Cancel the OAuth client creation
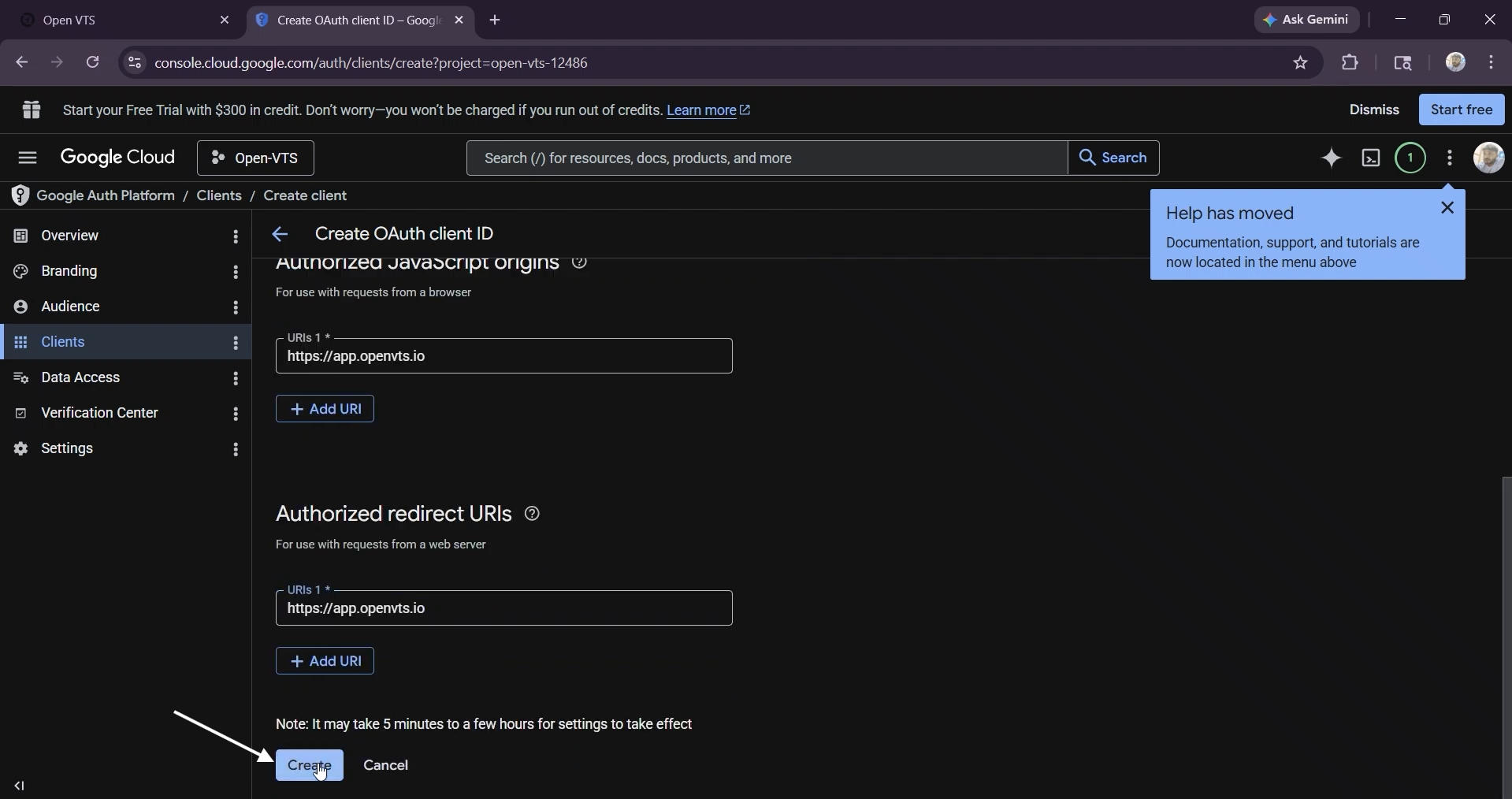Image resolution: width=1512 pixels, height=799 pixels. click(386, 765)
